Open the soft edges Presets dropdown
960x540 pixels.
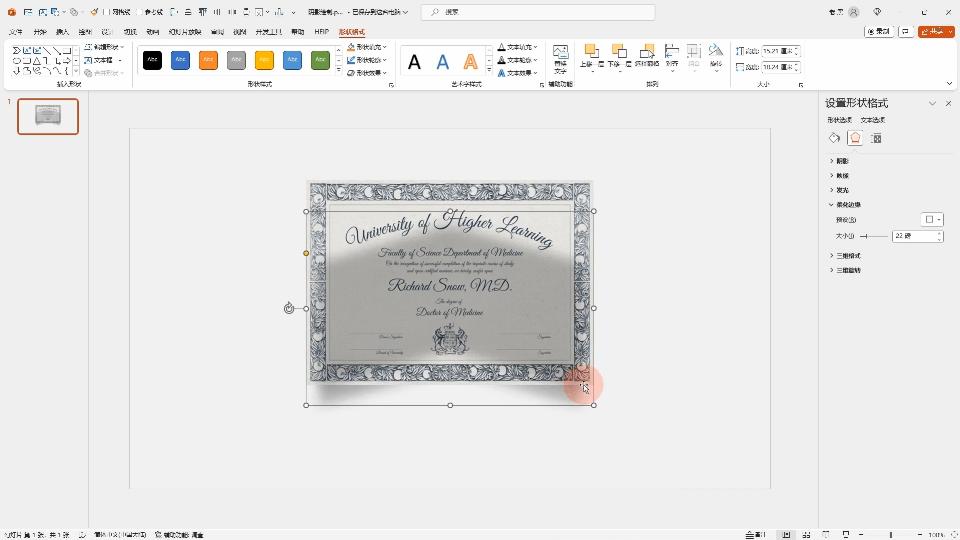click(x=932, y=220)
